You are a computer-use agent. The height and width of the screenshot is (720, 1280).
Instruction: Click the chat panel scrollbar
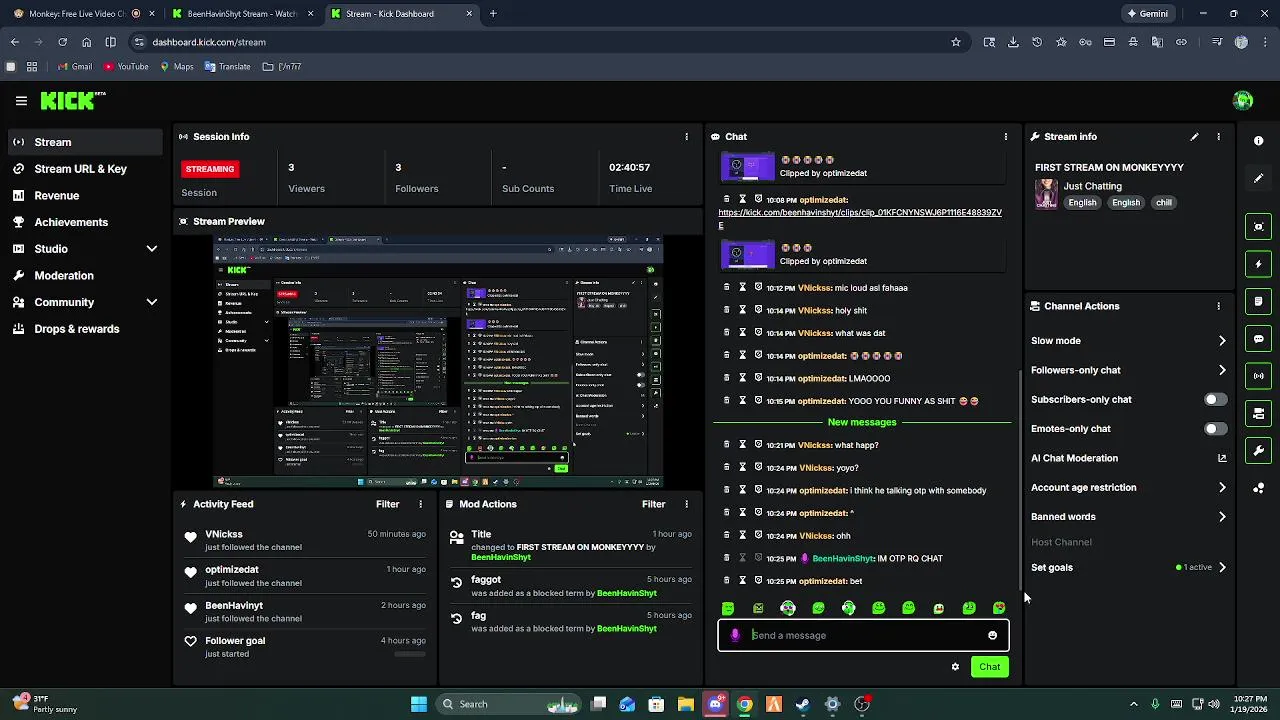click(x=1020, y=480)
